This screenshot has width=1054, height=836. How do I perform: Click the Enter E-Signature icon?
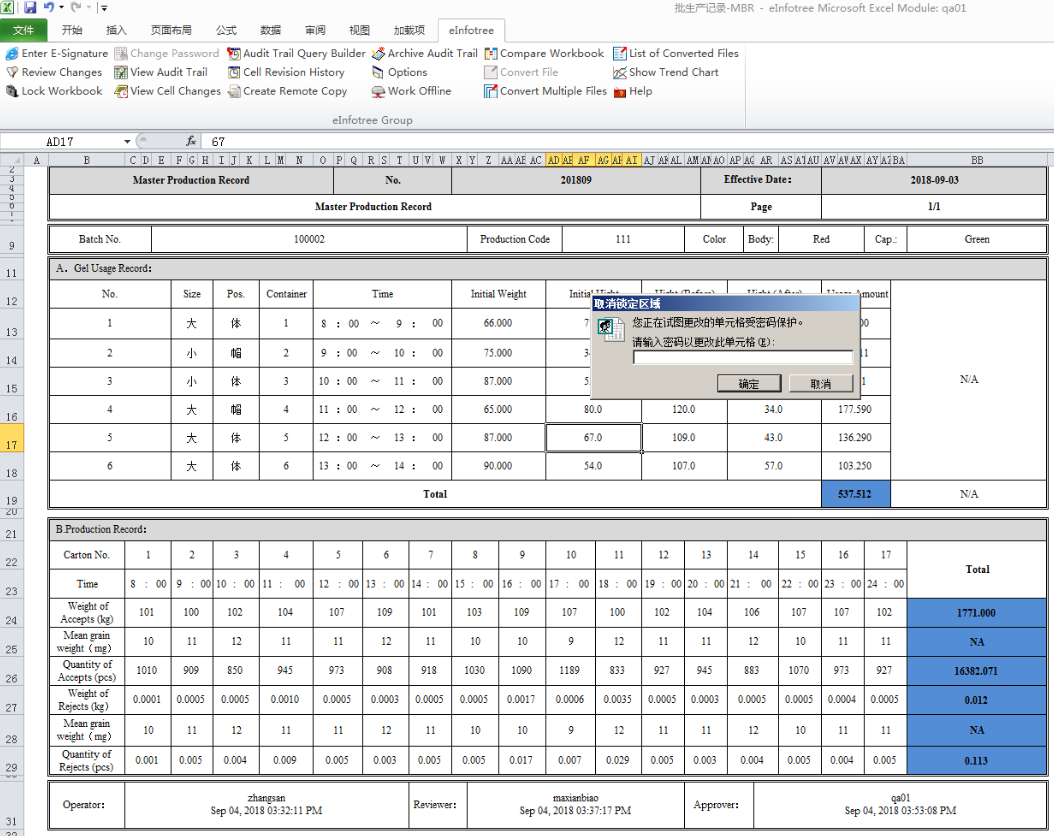coord(12,54)
